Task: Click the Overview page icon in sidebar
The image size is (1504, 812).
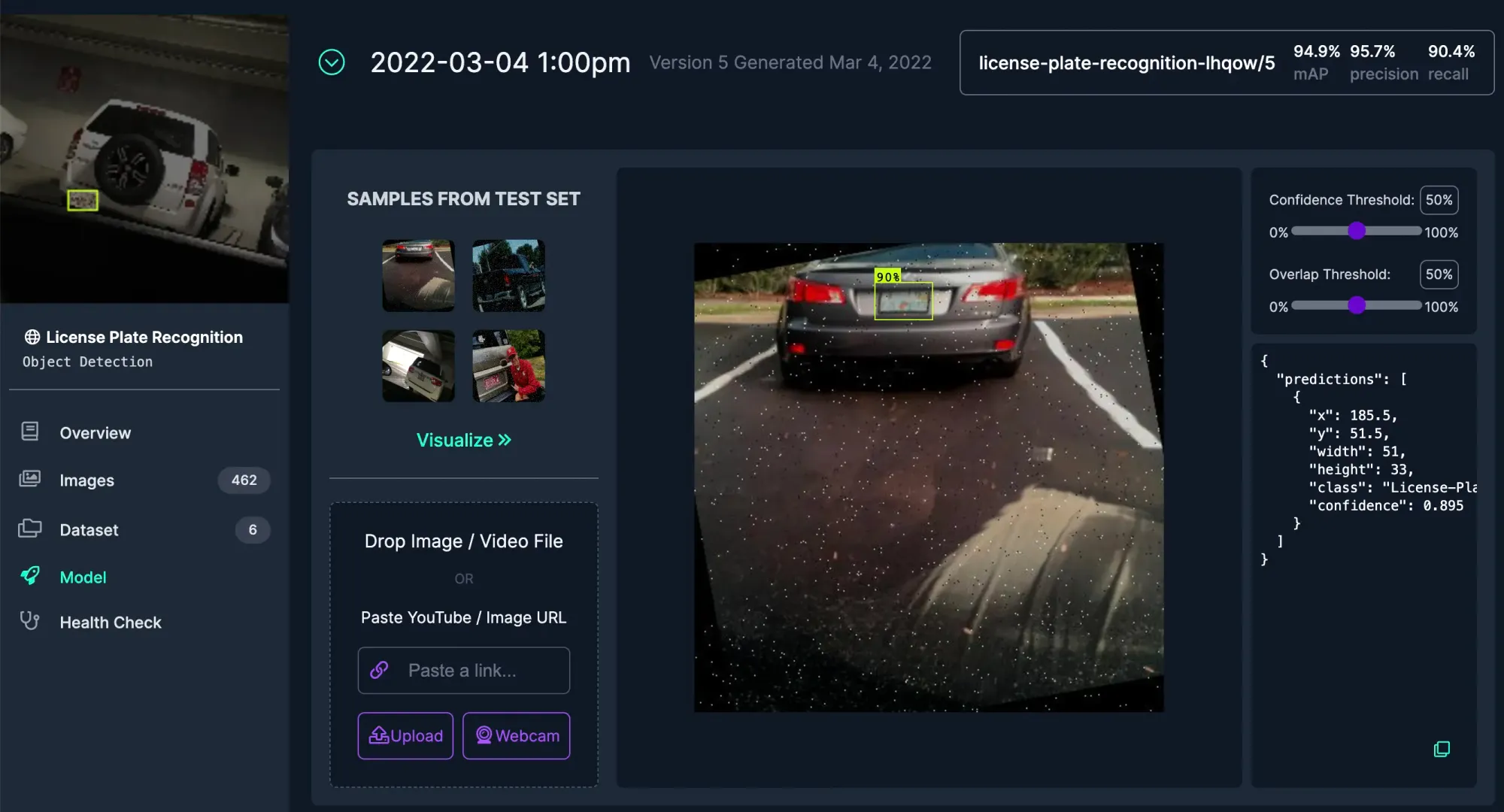Action: coord(30,432)
